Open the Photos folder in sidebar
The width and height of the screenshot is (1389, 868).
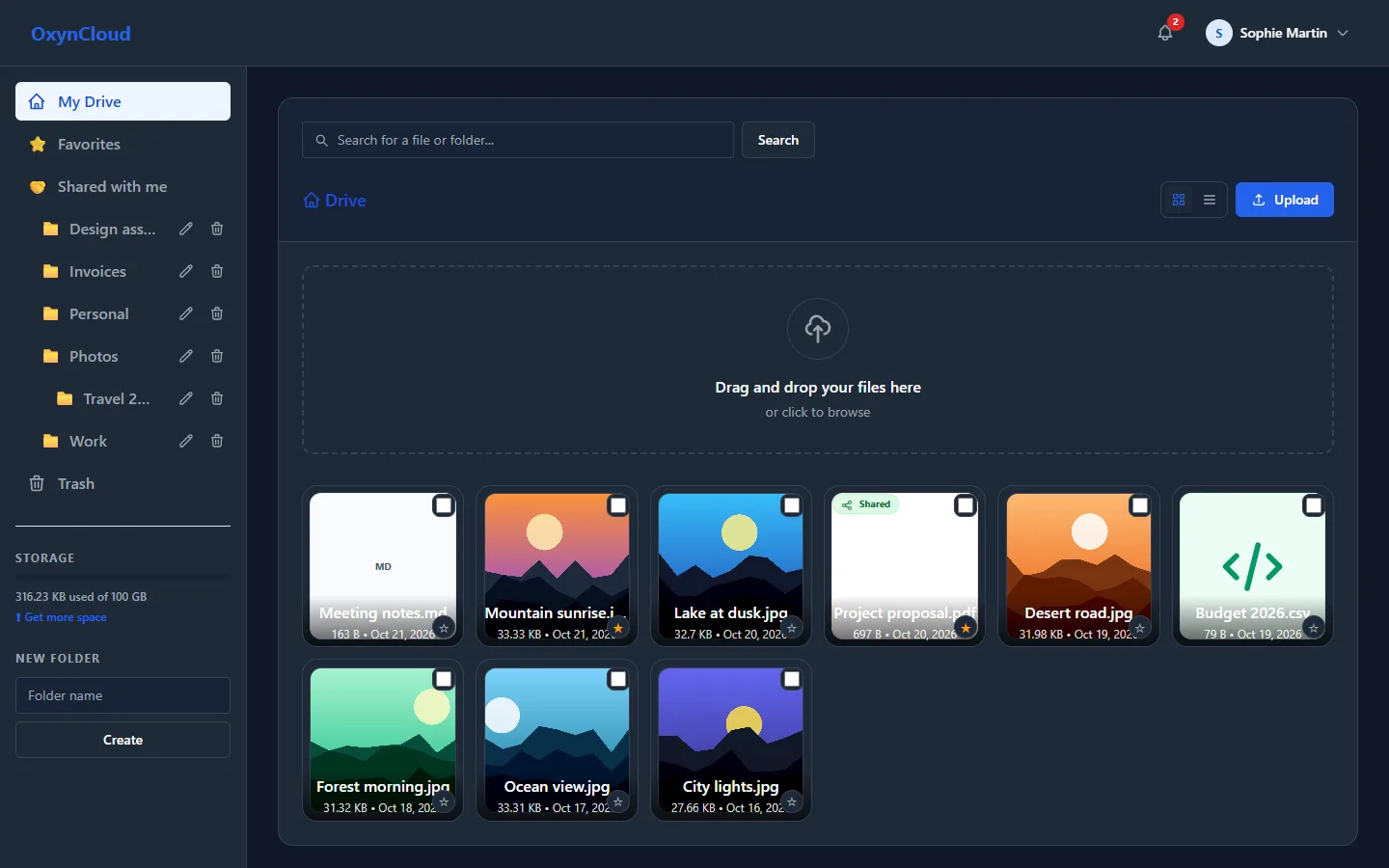coord(94,356)
